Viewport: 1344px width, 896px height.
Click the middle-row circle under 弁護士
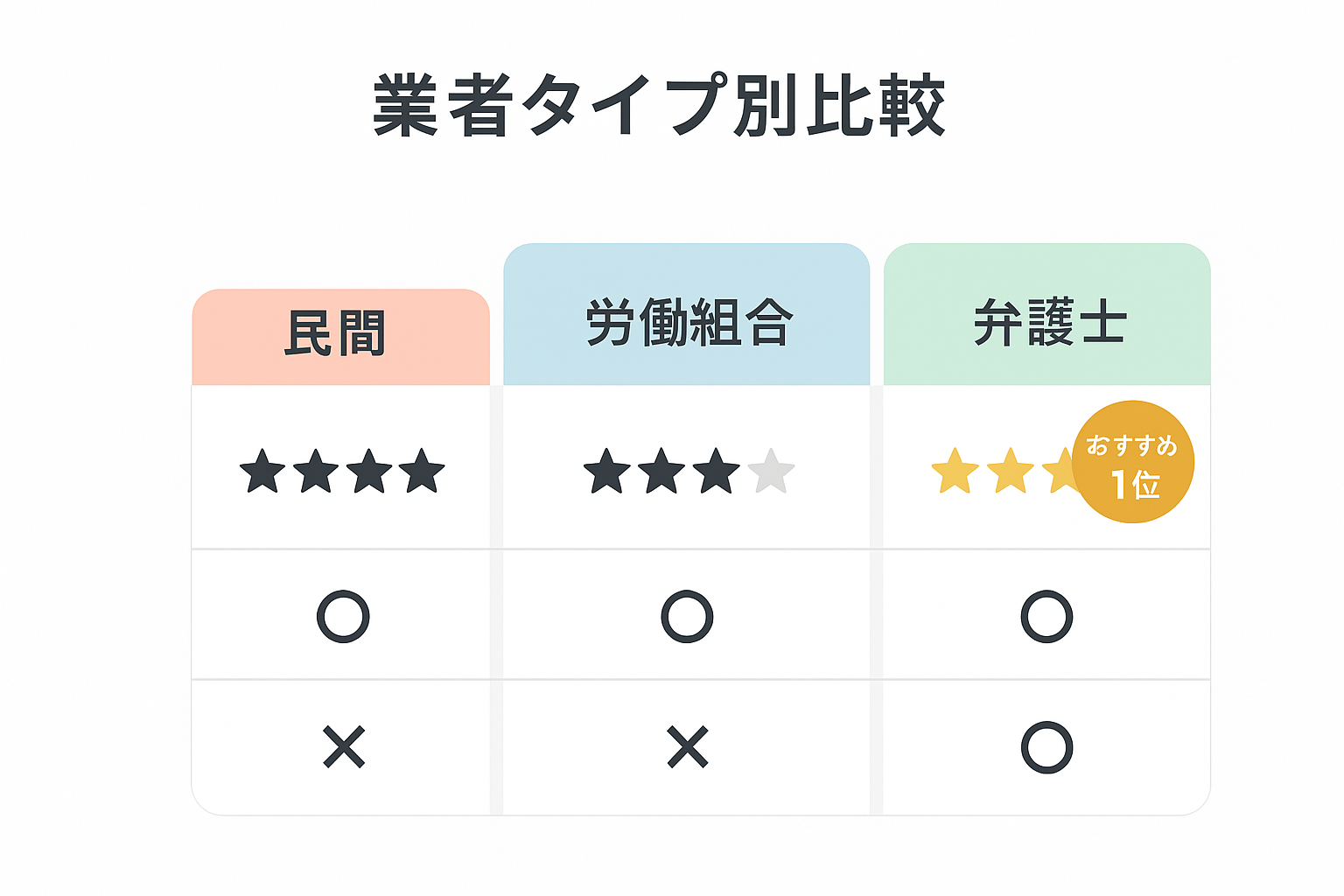[1046, 617]
